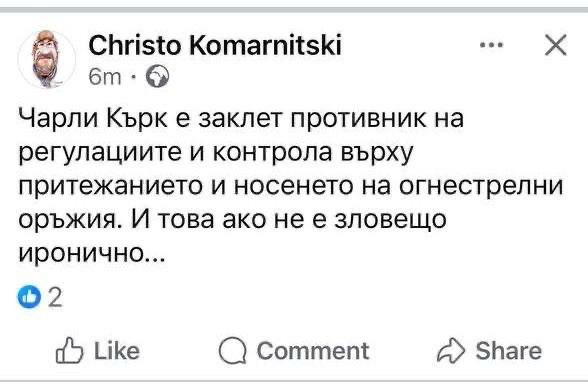Click the word зловещо in the post
Screen dimensions: 588x382
[x=390, y=220]
